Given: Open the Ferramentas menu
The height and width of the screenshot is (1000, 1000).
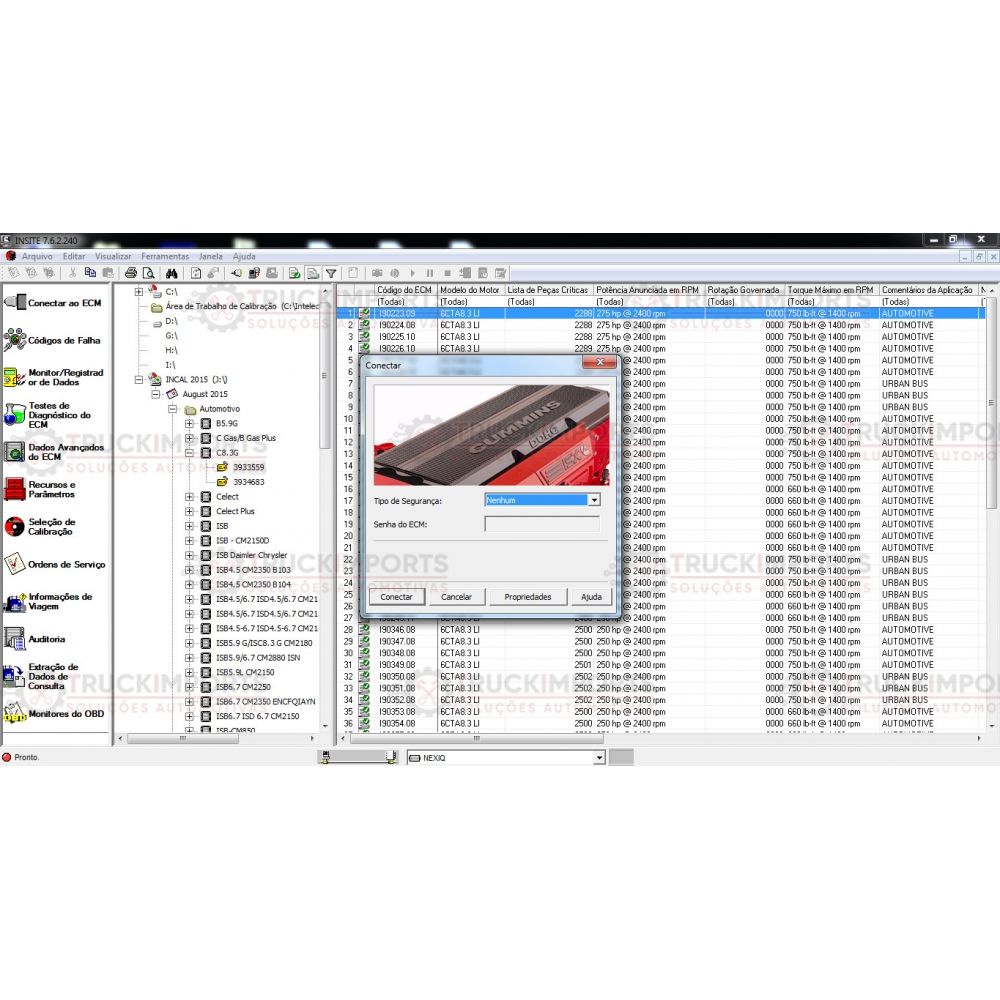Looking at the screenshot, I should click(164, 256).
